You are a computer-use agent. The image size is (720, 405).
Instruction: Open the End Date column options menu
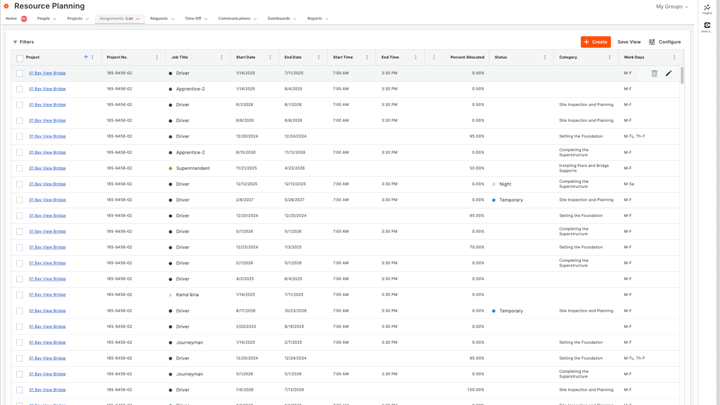(319, 57)
